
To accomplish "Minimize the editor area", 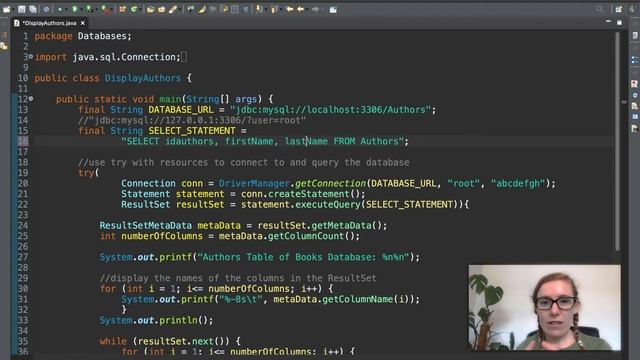I will (608, 22).
